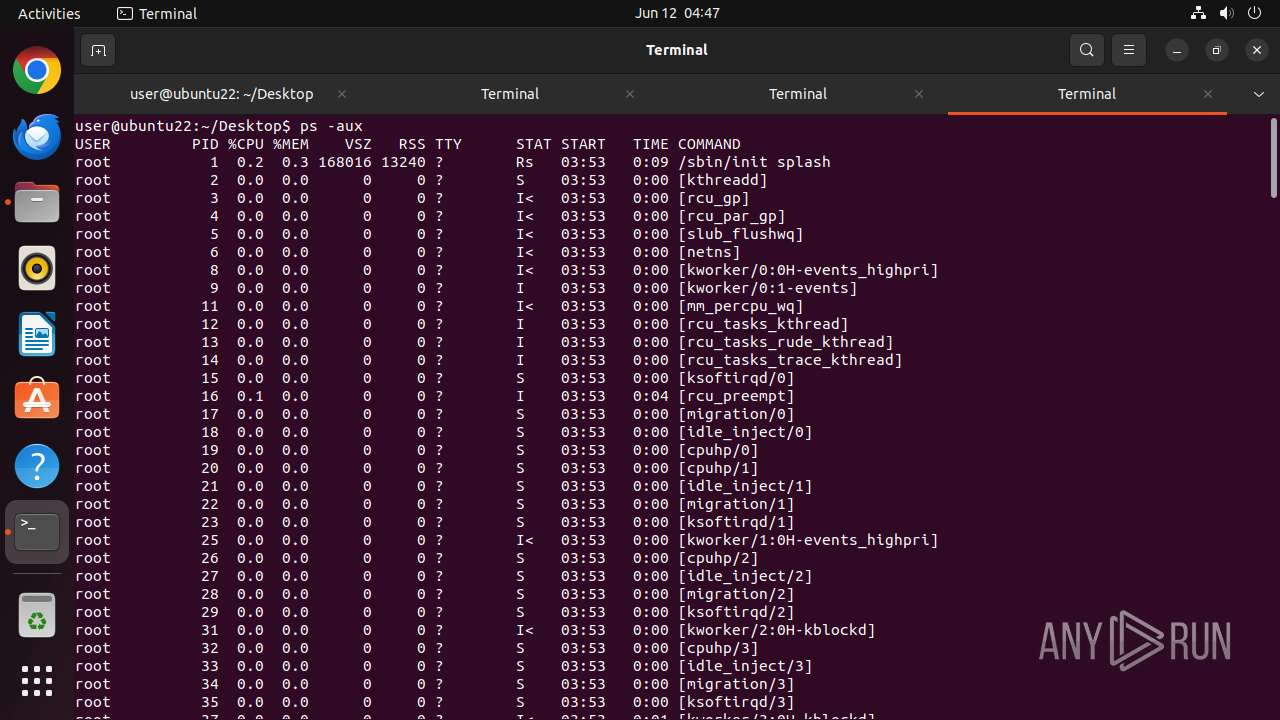This screenshot has height=720, width=1280.
Task: Close the Terminal window
Action: (x=1257, y=50)
